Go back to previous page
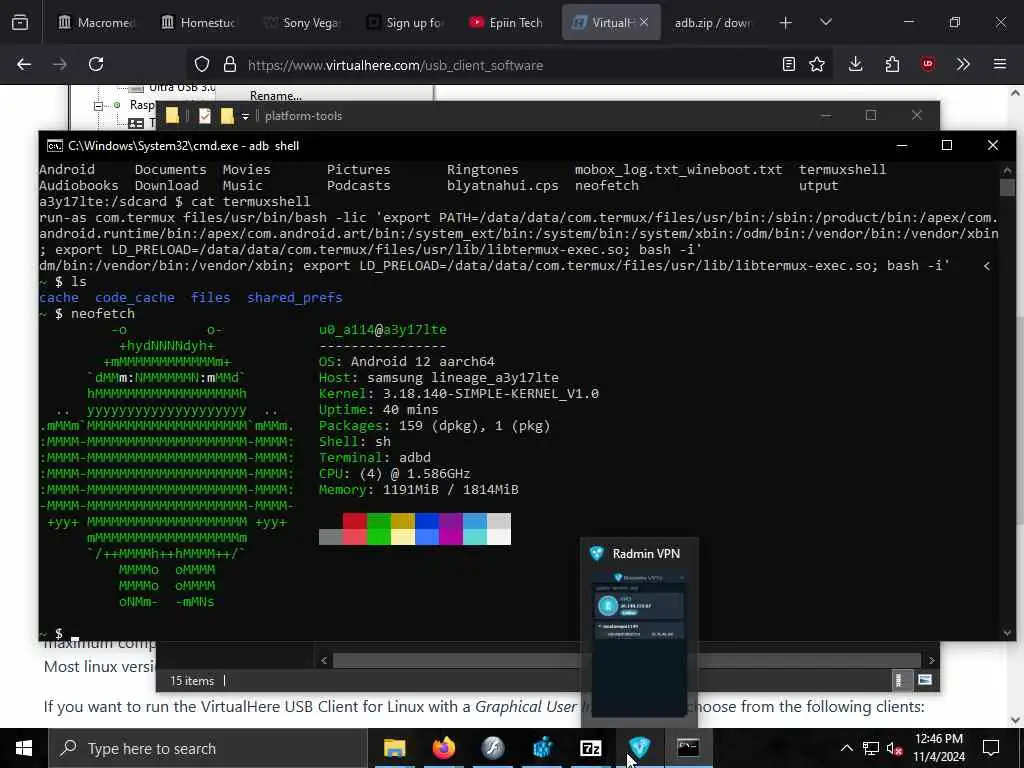The height and width of the screenshot is (768, 1024). point(24,64)
